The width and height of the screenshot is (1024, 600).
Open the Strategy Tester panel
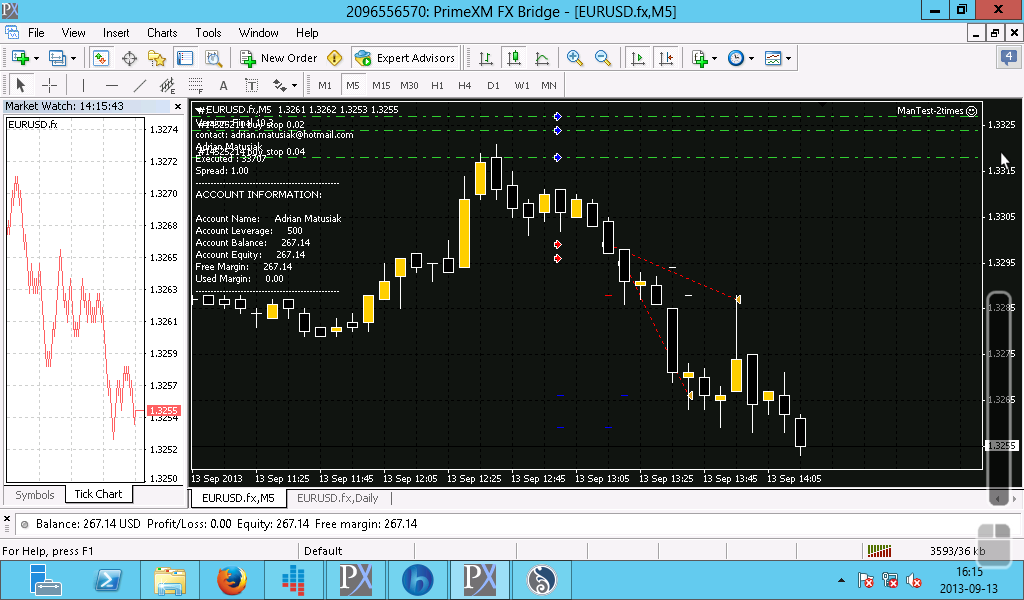(x=212, y=58)
